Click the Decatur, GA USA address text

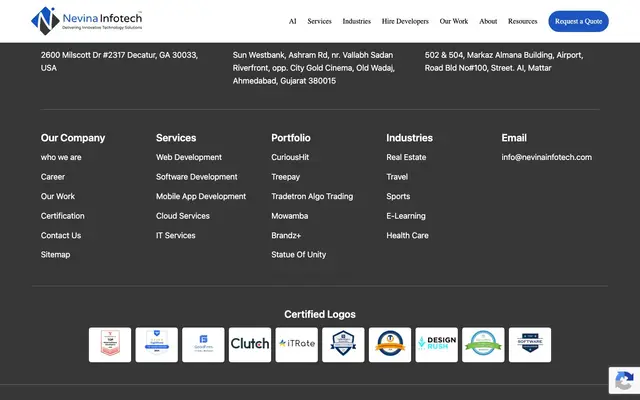point(119,61)
